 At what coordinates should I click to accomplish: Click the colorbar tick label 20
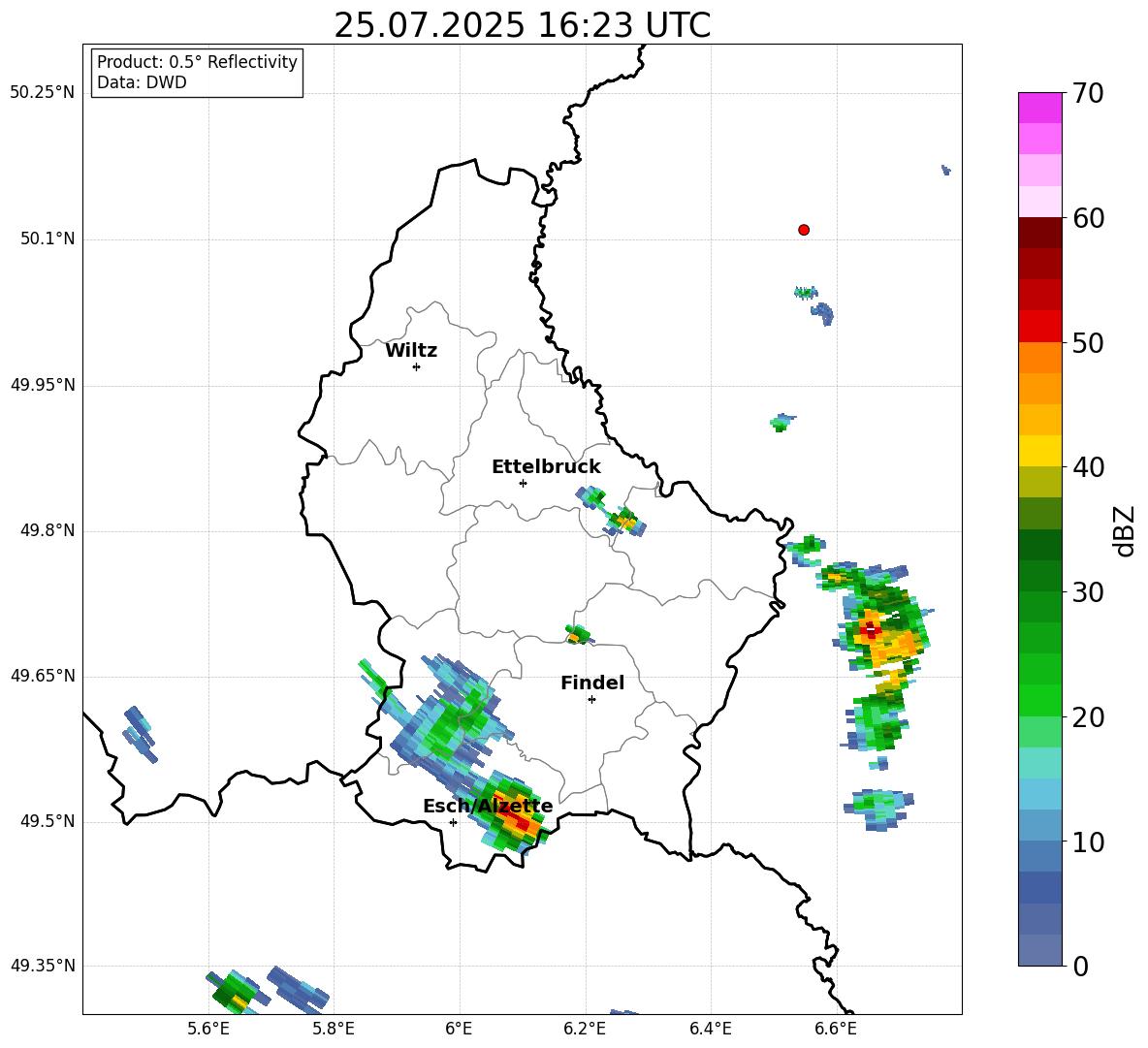(x=1089, y=717)
